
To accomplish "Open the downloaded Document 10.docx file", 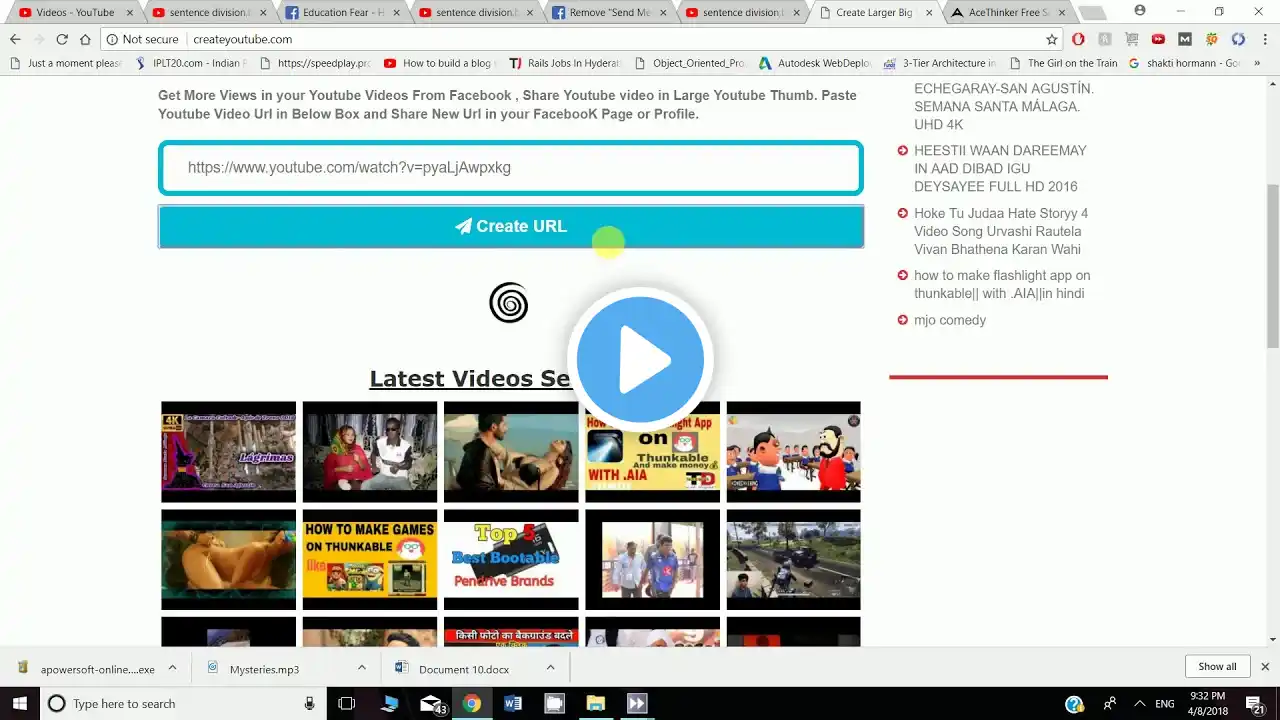I will (x=464, y=669).
